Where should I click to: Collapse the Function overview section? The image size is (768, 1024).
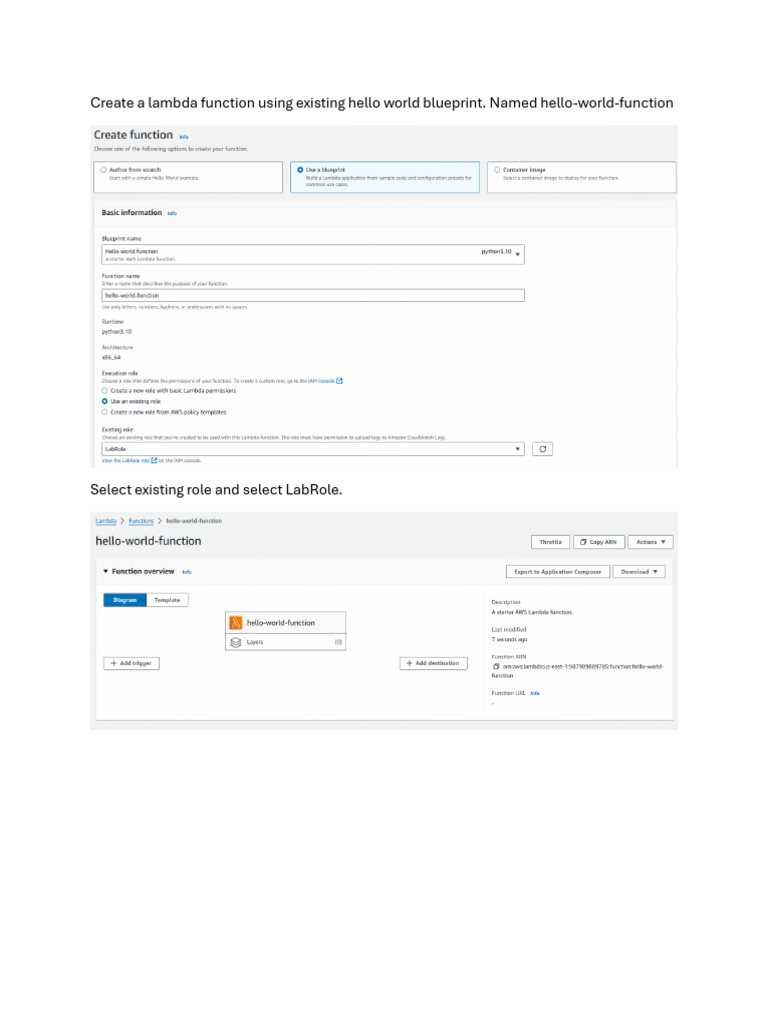pos(106,571)
